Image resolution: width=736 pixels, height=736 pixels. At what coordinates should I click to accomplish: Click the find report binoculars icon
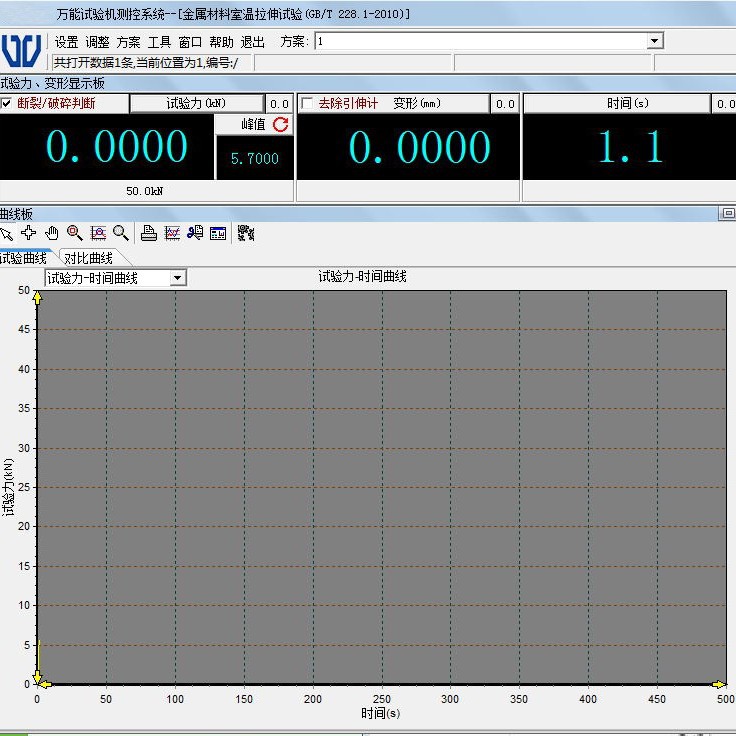pyautogui.click(x=195, y=233)
